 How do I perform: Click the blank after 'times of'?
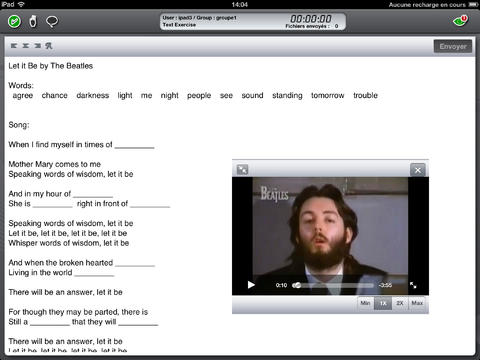(134, 145)
